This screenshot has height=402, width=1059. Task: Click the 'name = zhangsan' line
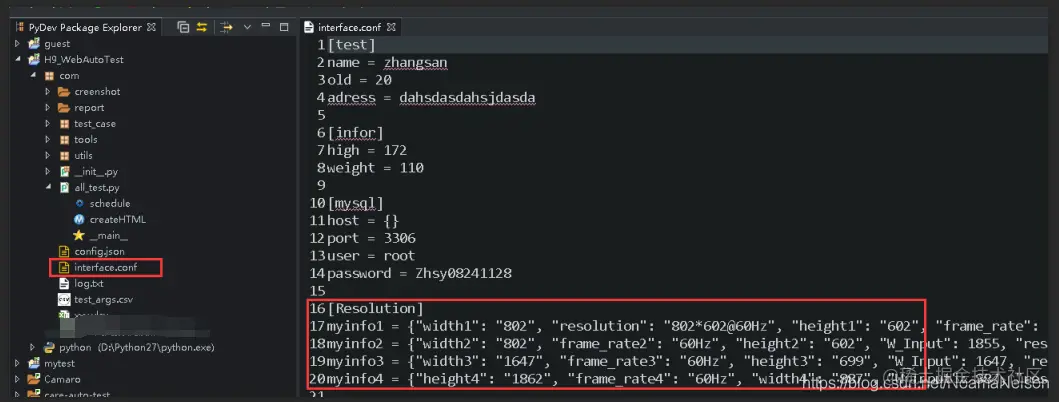tap(387, 63)
